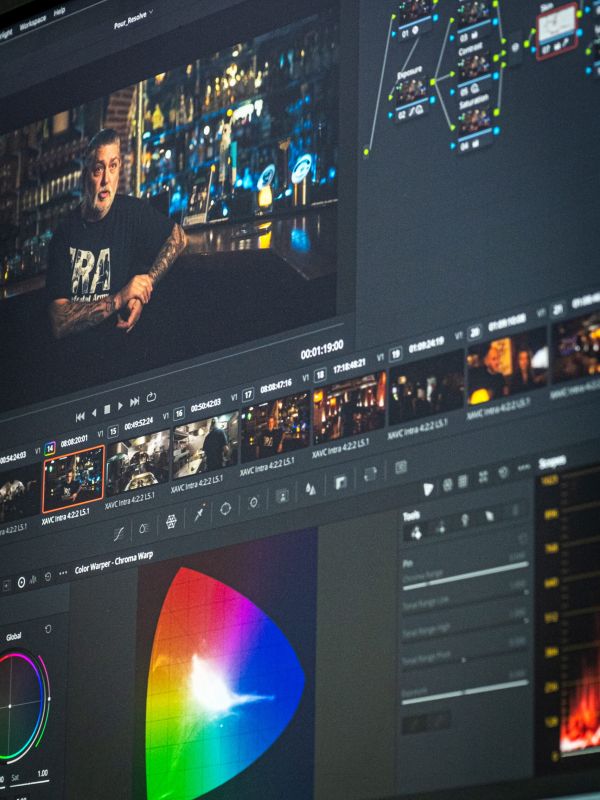This screenshot has height=800, width=600.
Task: Open the Qualifier eyedropper palette
Action: (x=199, y=514)
